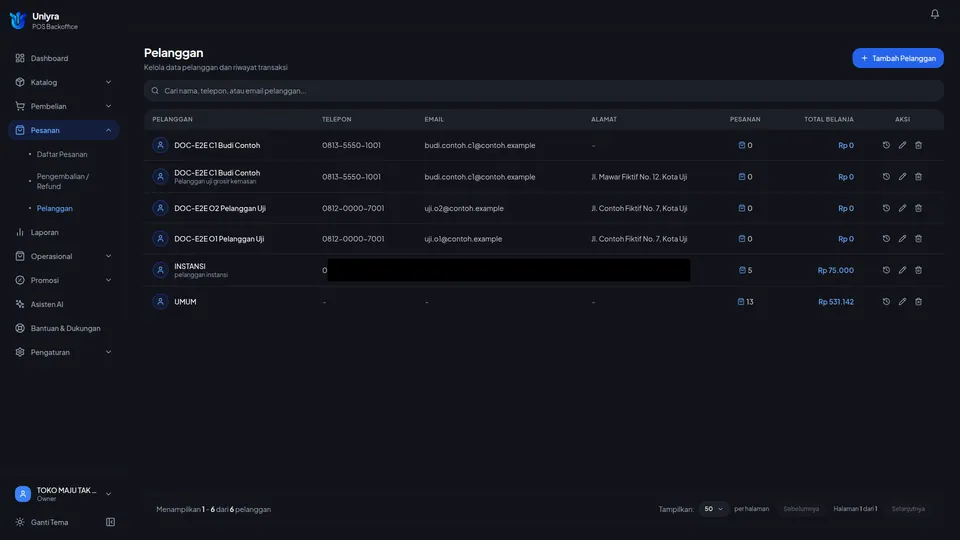Screen dimensions: 960x540
Task: Open Bantuan & Dukungan in the sidebar
Action: point(64,328)
